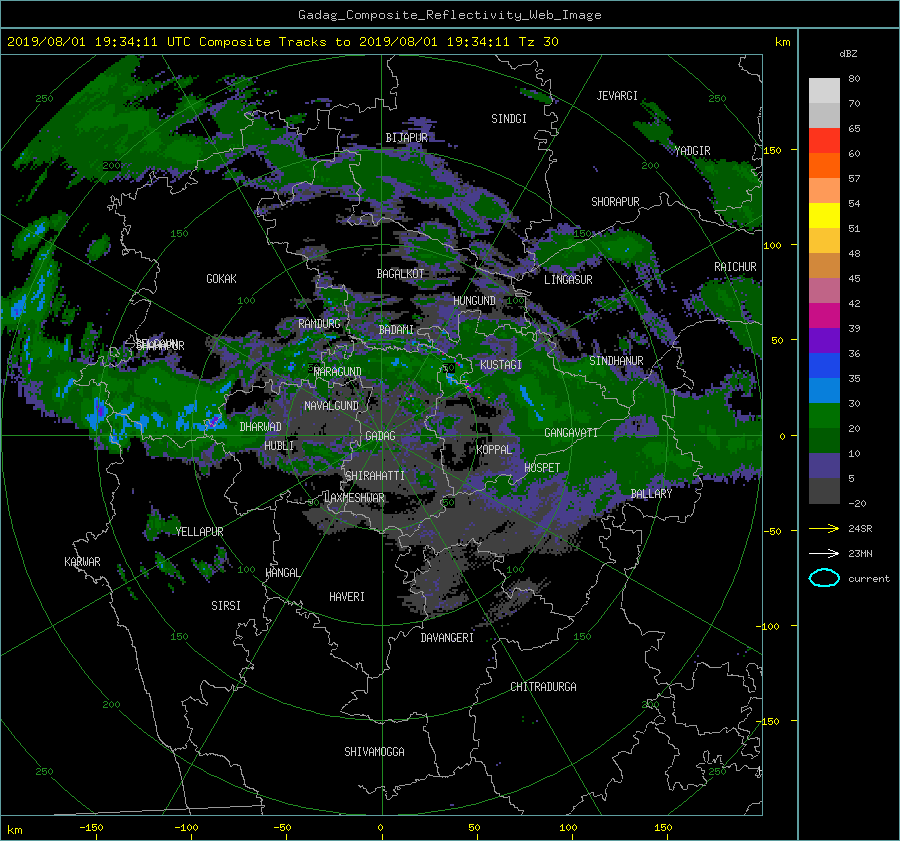Click the dBZ legend heading
900x841 pixels.
(848, 54)
